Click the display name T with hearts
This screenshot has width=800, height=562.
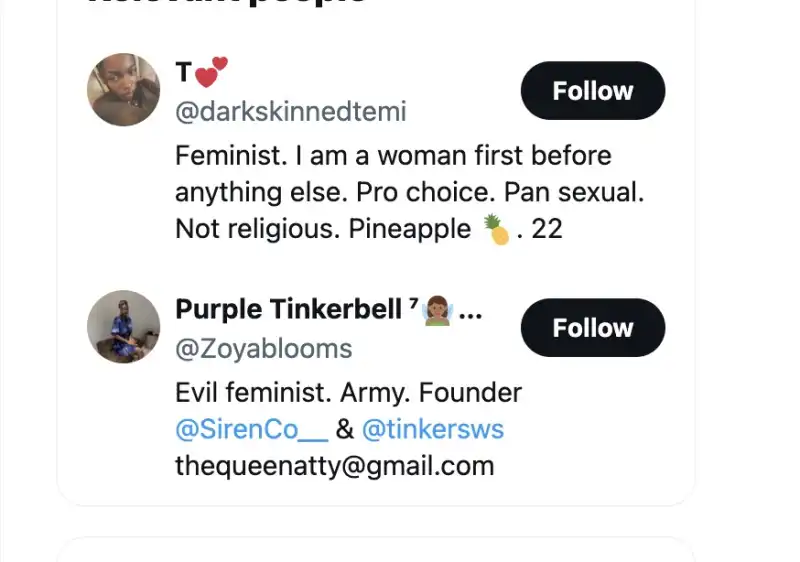pyautogui.click(x=183, y=73)
